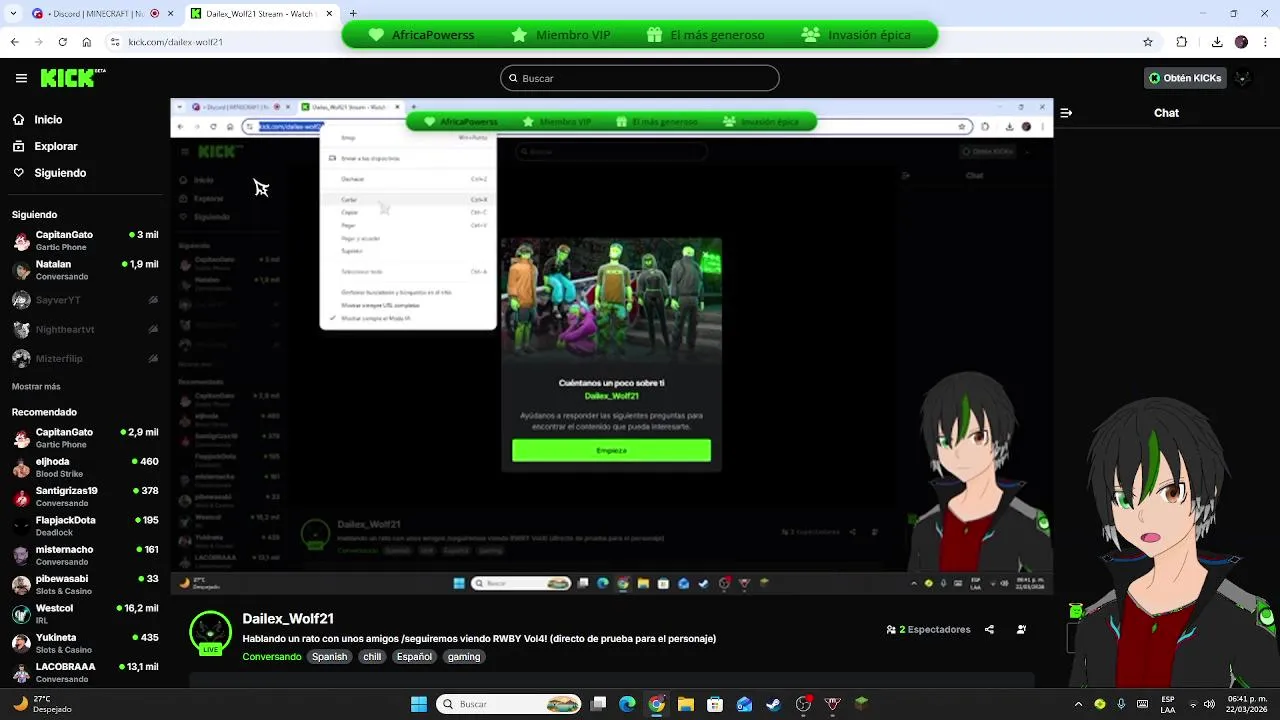Click the streamer name Dailex_Wolf21
The height and width of the screenshot is (720, 1280).
(288, 619)
